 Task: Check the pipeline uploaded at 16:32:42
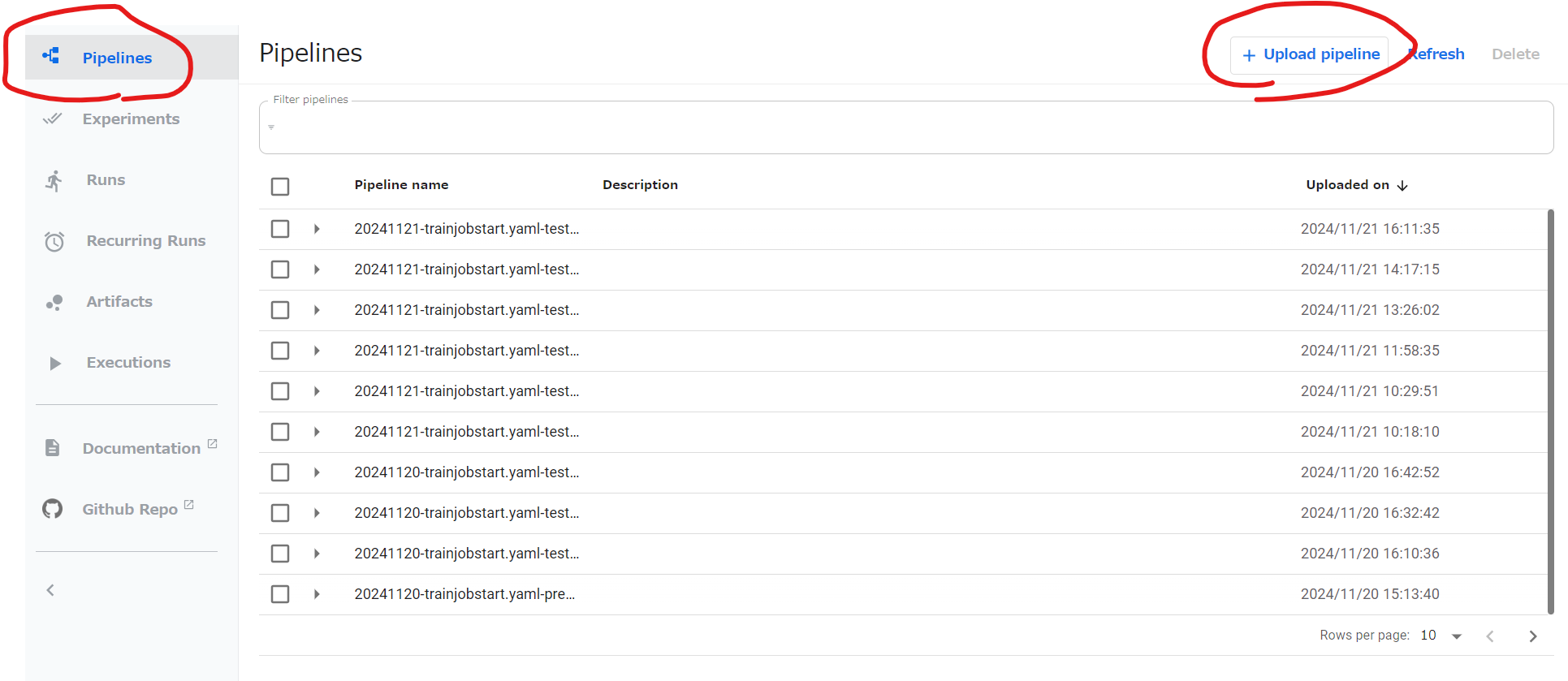pos(280,513)
